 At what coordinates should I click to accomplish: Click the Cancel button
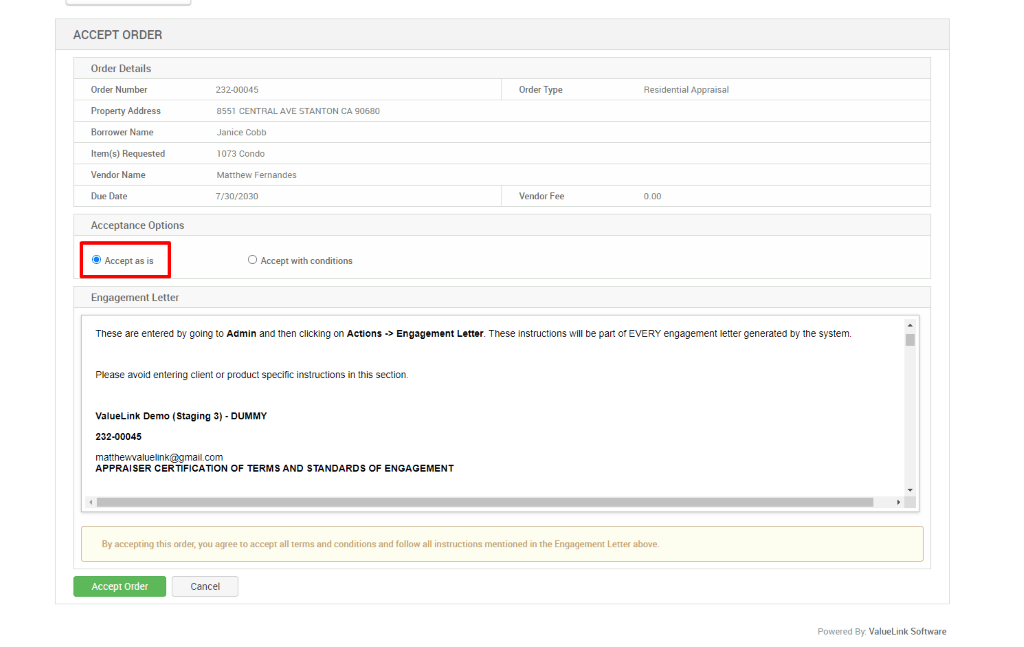click(204, 586)
